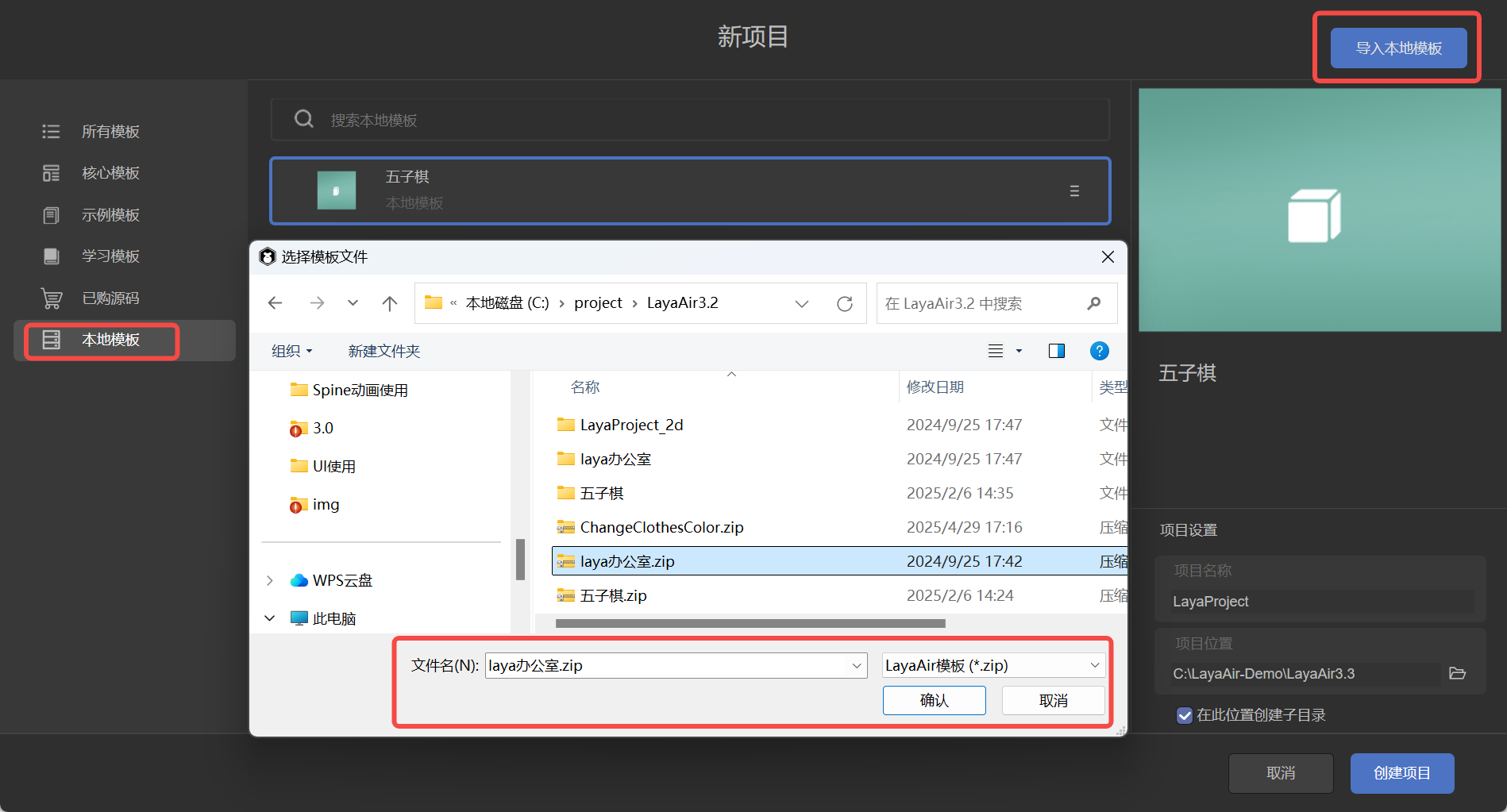1507x812 pixels.
Task: Uncheck 在此位置创建子目录 checkbox
Action: point(1184,715)
